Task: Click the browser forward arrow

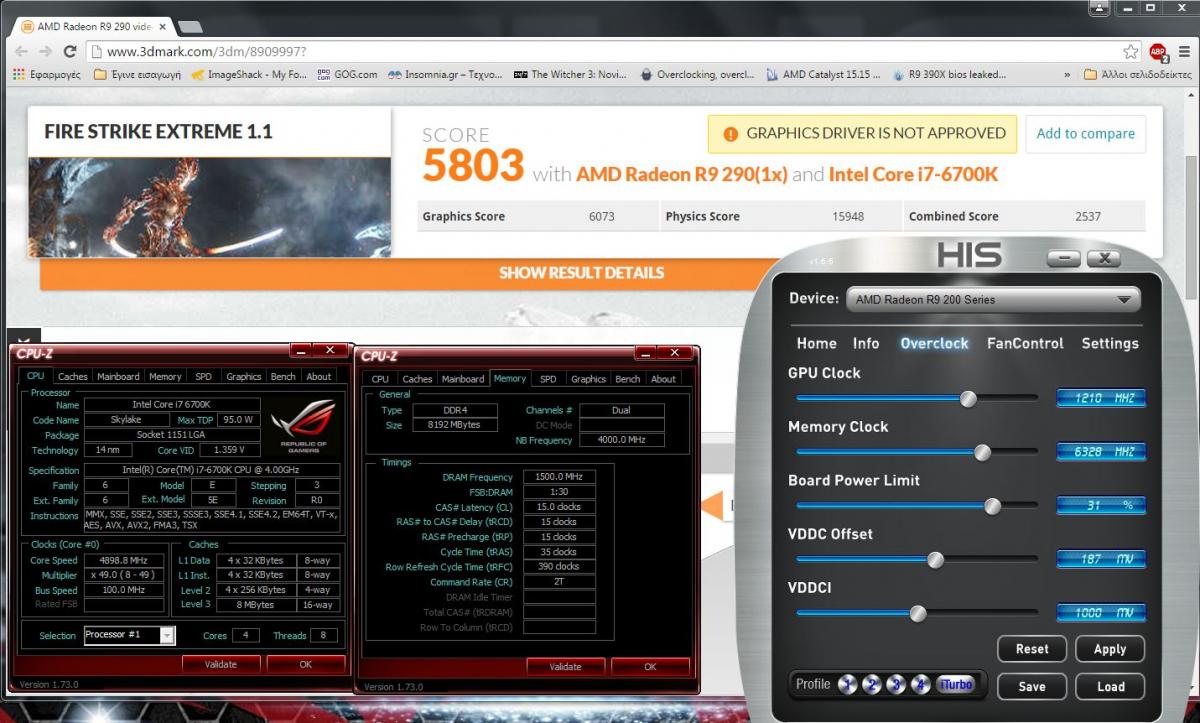Action: (x=46, y=51)
